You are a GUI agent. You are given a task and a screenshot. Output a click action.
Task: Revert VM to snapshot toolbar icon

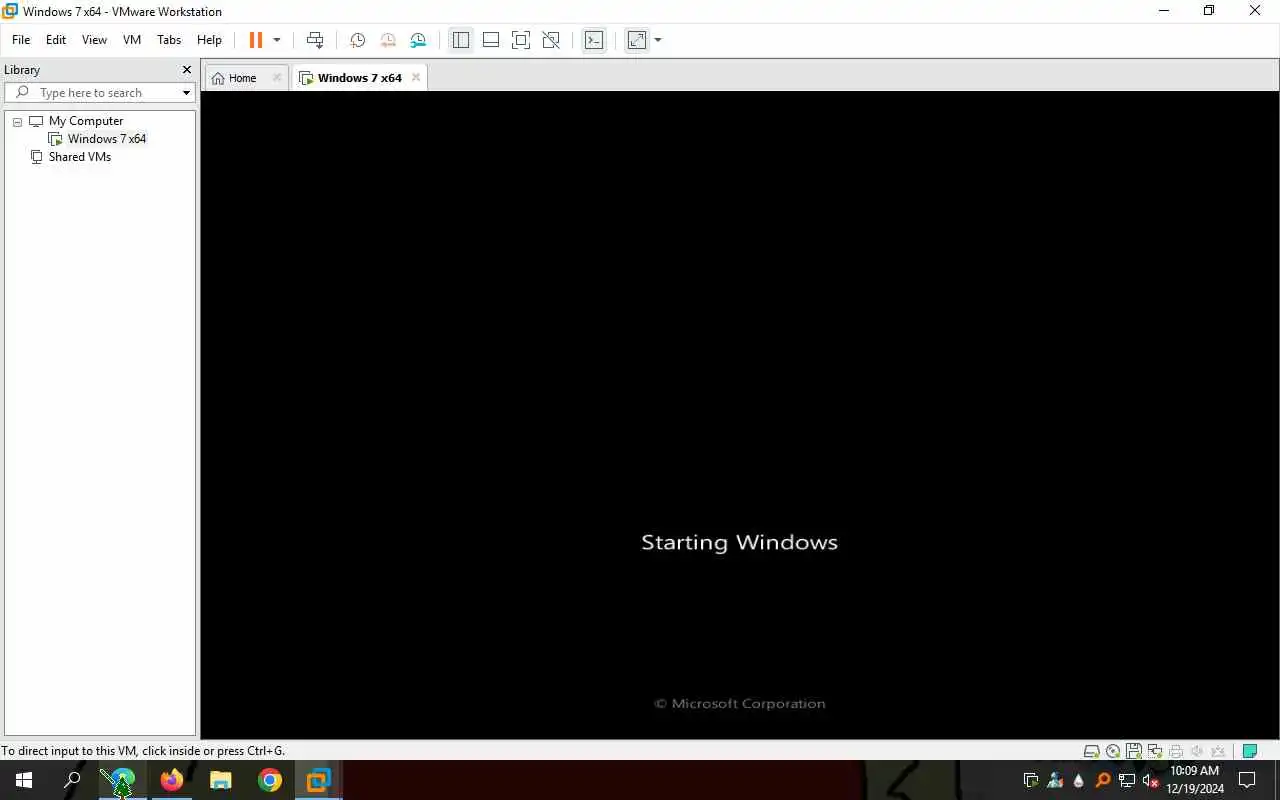point(388,40)
